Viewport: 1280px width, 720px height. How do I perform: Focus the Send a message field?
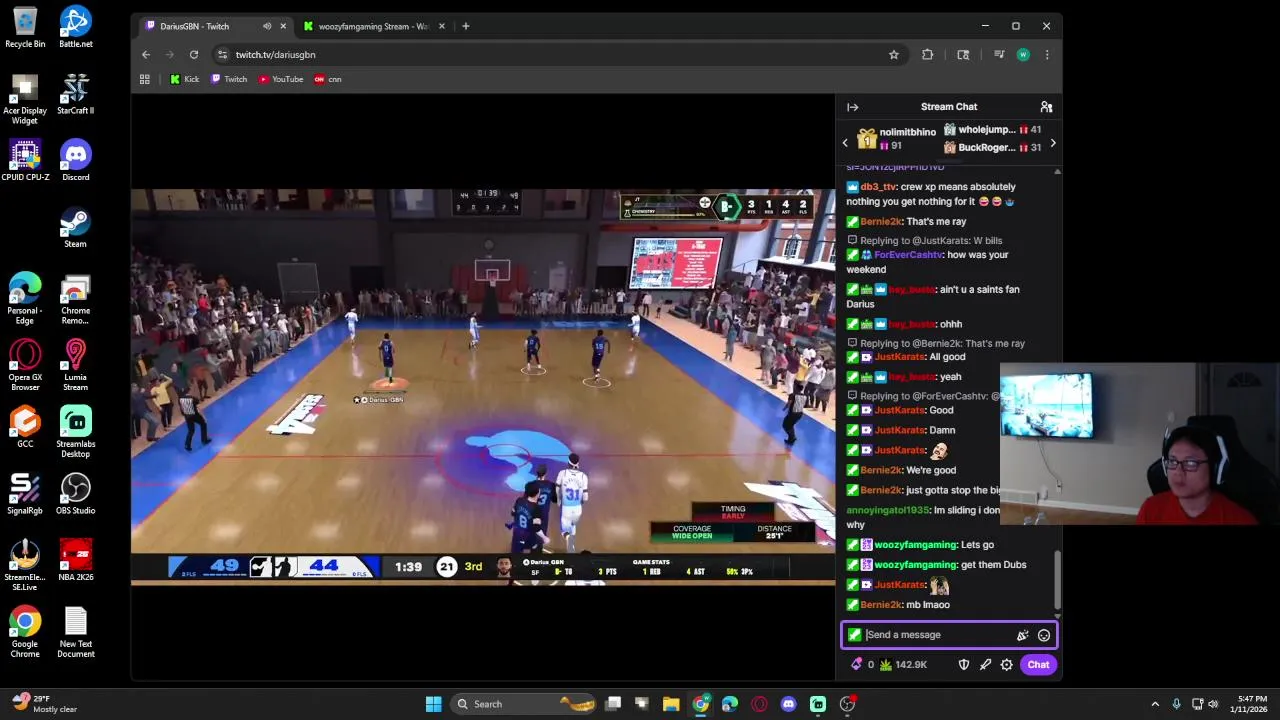pyautogui.click(x=949, y=635)
